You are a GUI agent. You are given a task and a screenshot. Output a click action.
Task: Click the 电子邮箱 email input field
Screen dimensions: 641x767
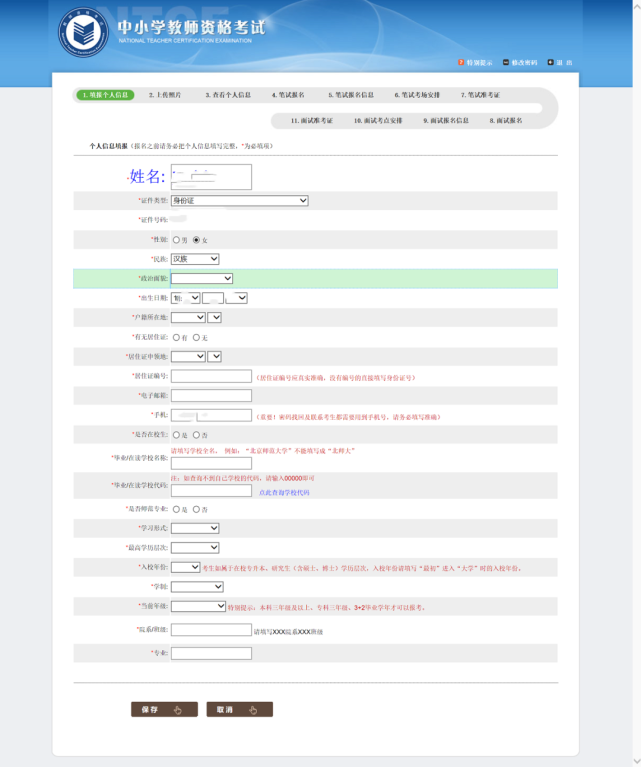[x=211, y=396]
